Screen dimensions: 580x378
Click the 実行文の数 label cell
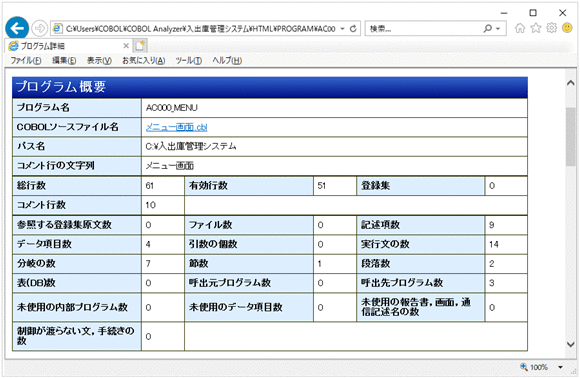pos(421,244)
